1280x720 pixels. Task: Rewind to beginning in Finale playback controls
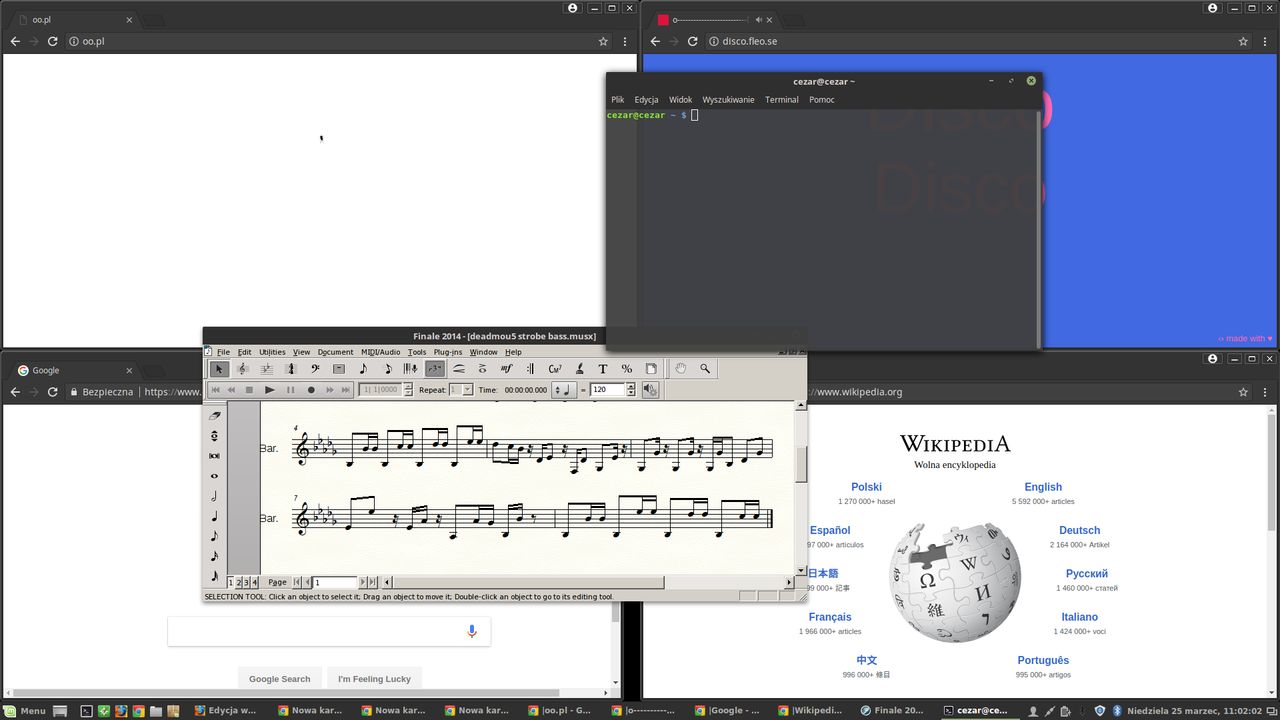point(215,390)
